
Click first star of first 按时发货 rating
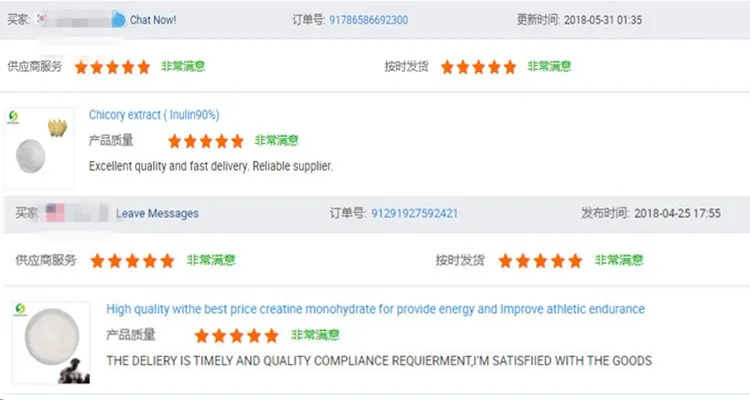point(447,67)
